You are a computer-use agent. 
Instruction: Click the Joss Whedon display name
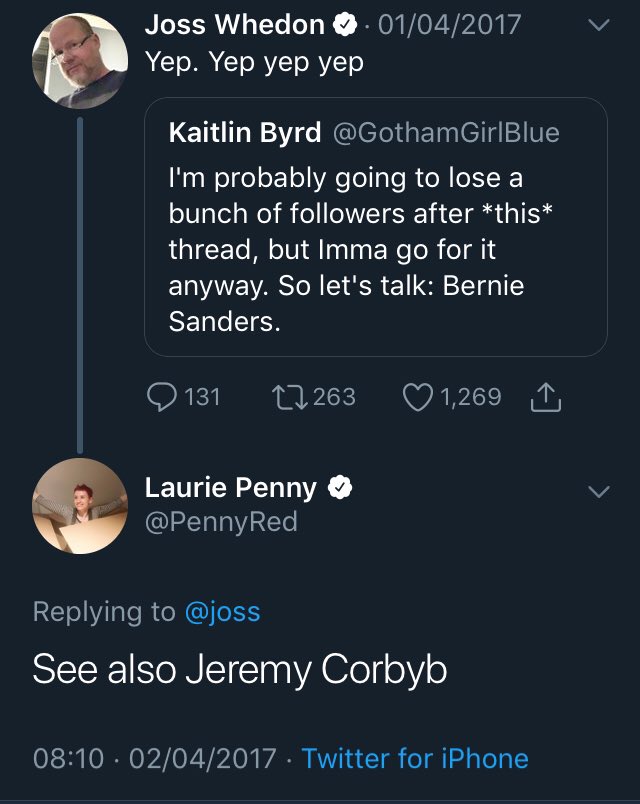(x=234, y=25)
